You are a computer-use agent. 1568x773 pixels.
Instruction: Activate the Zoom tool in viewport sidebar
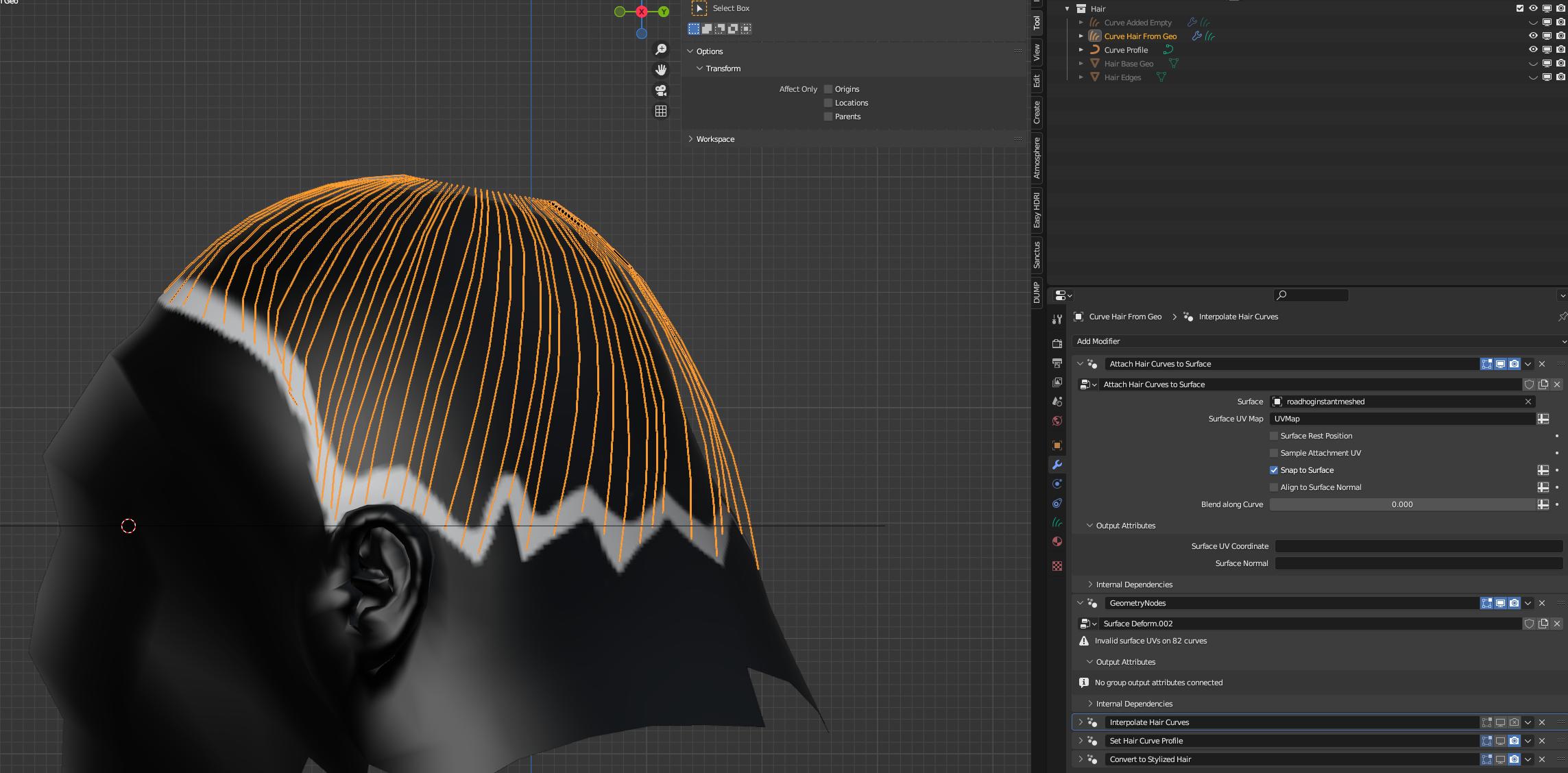(x=660, y=49)
